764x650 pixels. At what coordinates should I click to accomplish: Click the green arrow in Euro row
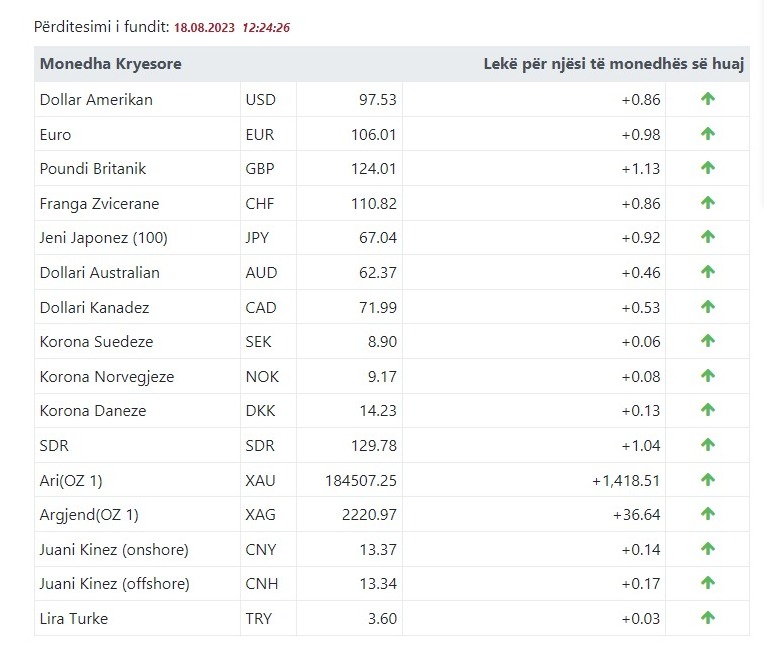point(708,134)
